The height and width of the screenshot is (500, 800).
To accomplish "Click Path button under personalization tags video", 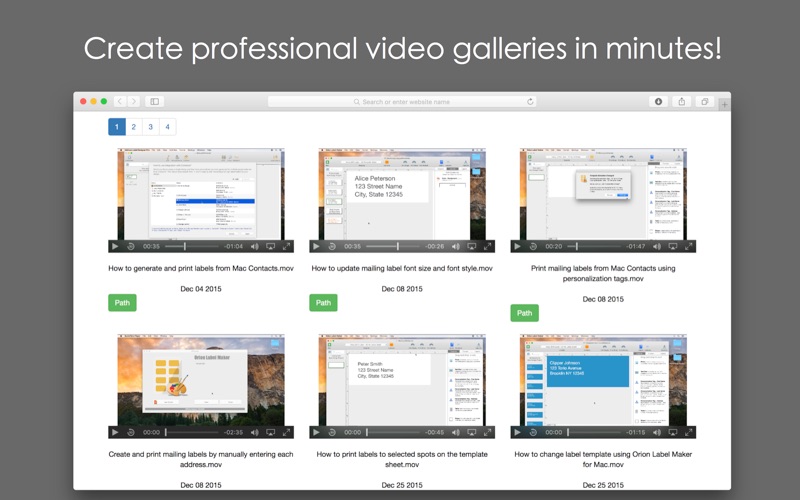I will (524, 313).
